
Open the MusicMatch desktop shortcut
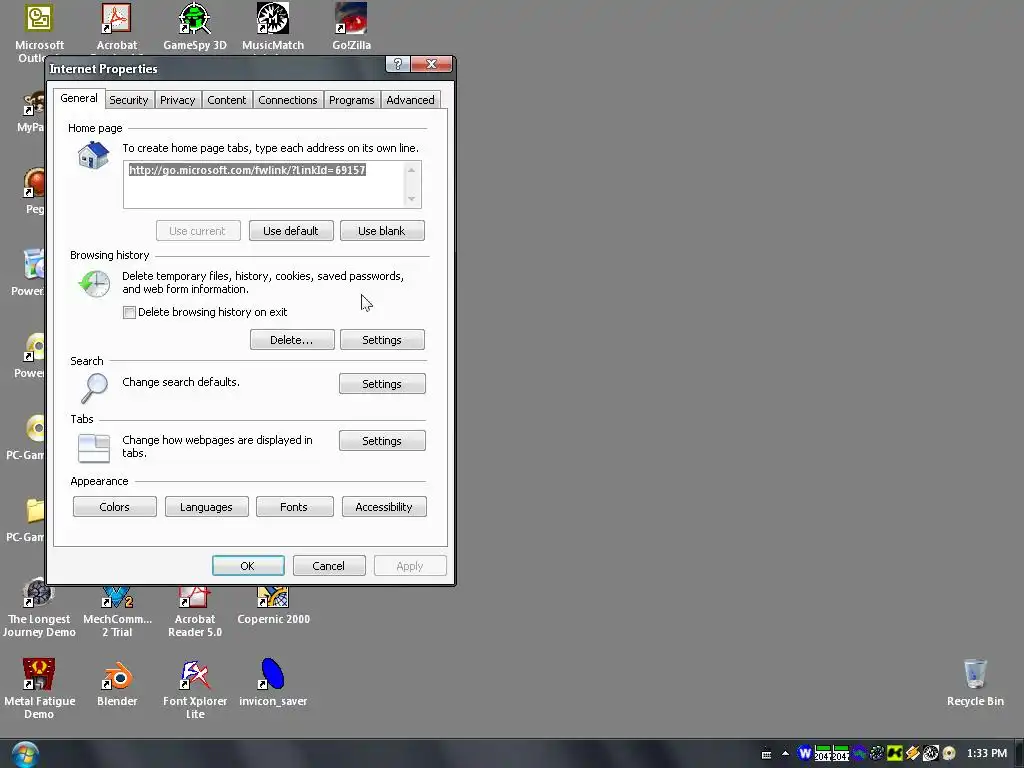[273, 27]
